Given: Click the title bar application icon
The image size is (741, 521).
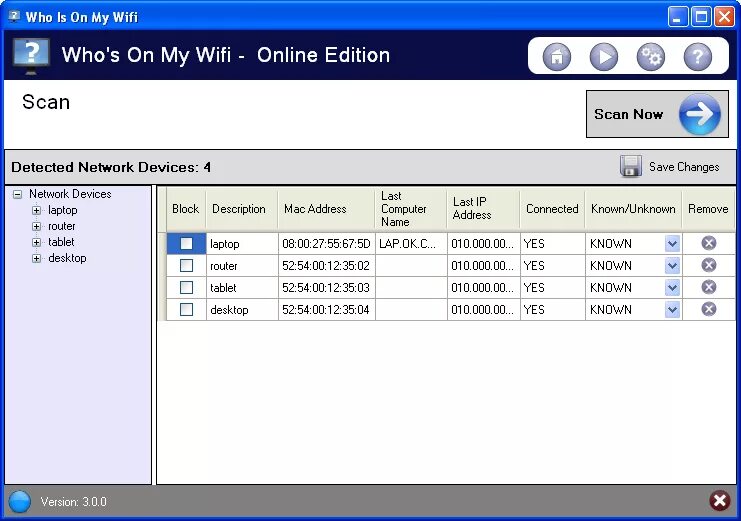Looking at the screenshot, I should pos(14,17).
